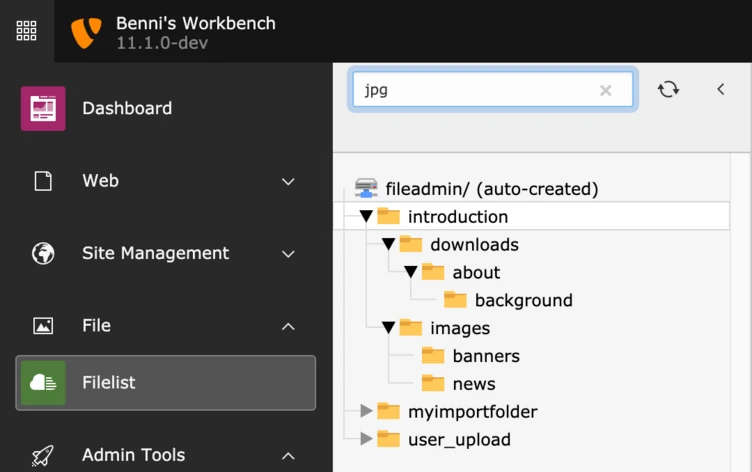Screen dimensions: 752x472
Task: Collapse the downloads folder node
Action: pos(388,244)
